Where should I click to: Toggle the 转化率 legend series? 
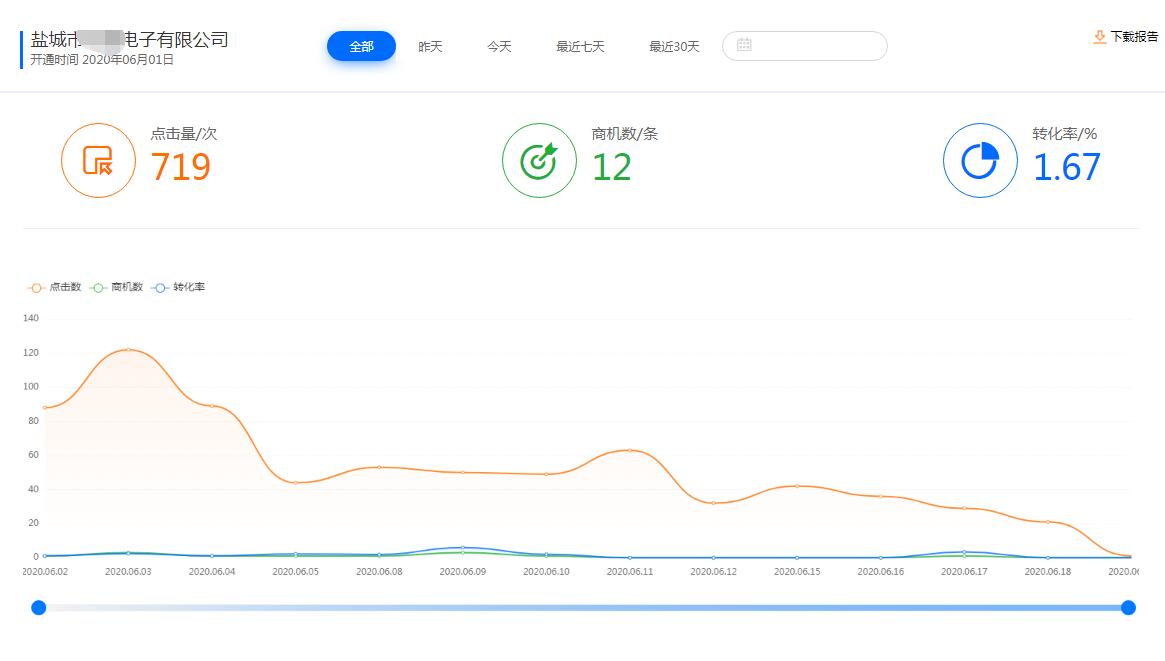[x=179, y=287]
